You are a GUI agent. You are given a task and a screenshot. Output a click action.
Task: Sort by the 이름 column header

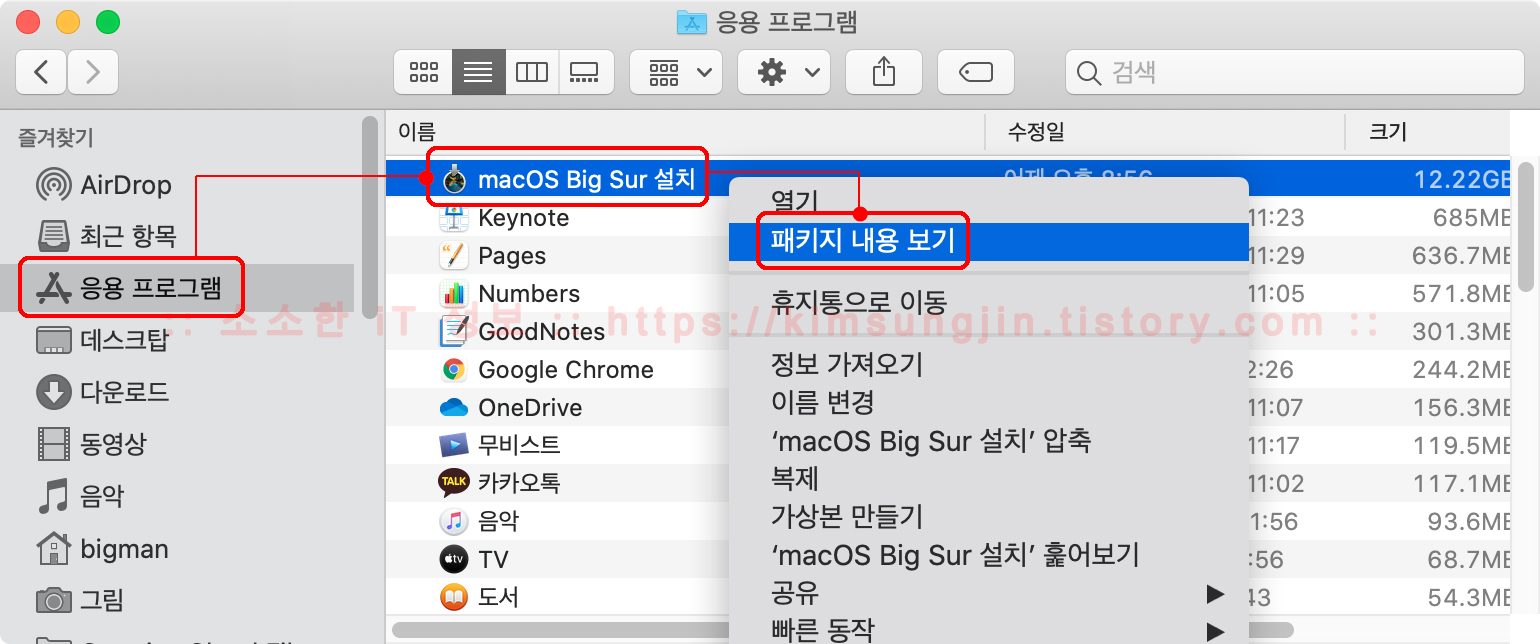(x=685, y=131)
